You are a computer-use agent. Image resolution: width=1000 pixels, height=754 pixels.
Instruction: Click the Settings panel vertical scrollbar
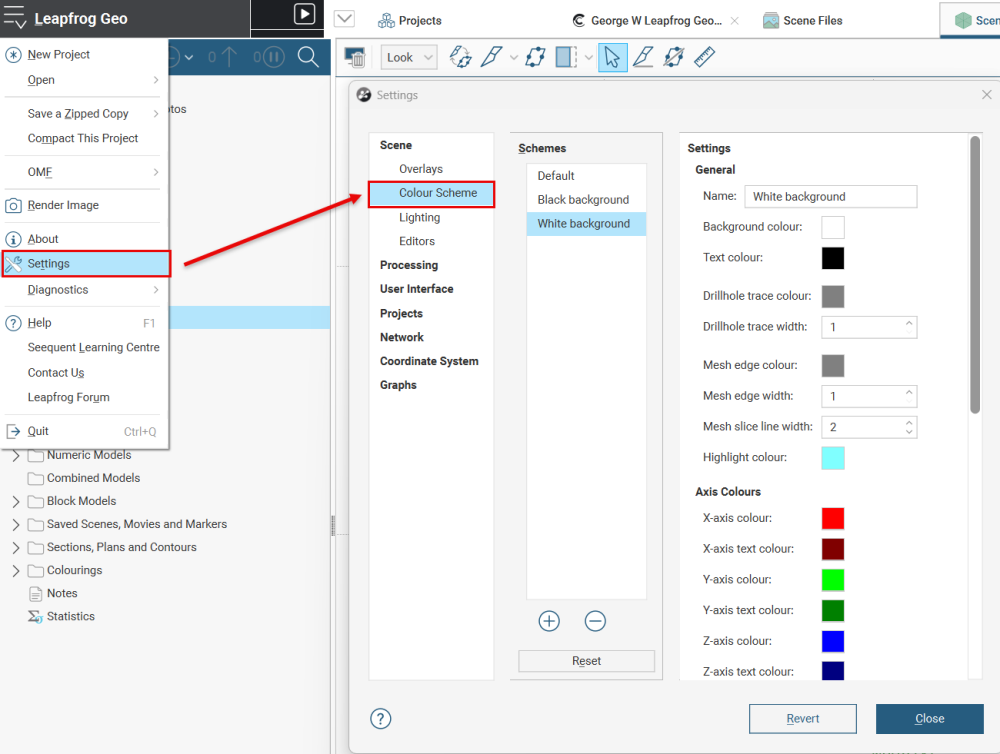click(x=974, y=274)
